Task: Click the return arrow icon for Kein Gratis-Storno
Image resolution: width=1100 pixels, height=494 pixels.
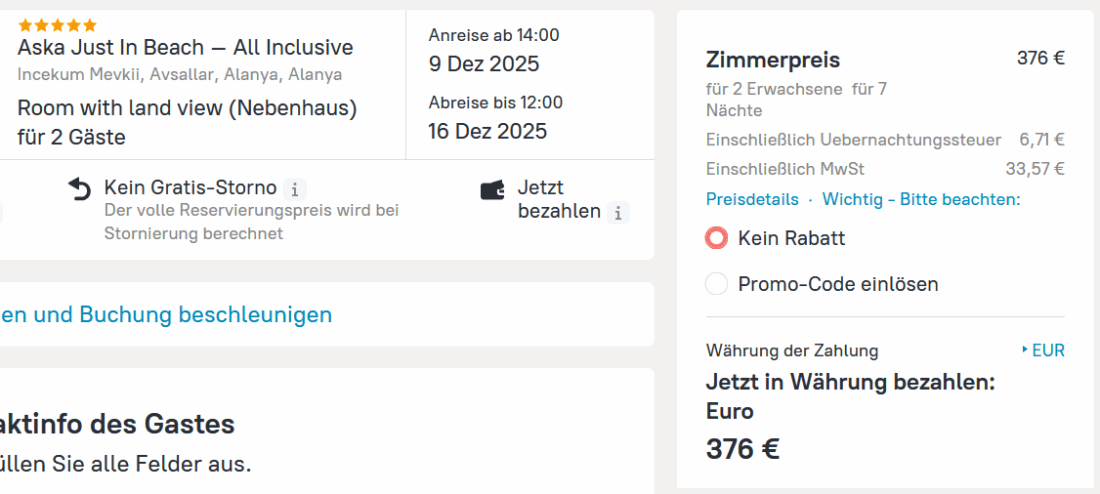Action: tap(79, 189)
